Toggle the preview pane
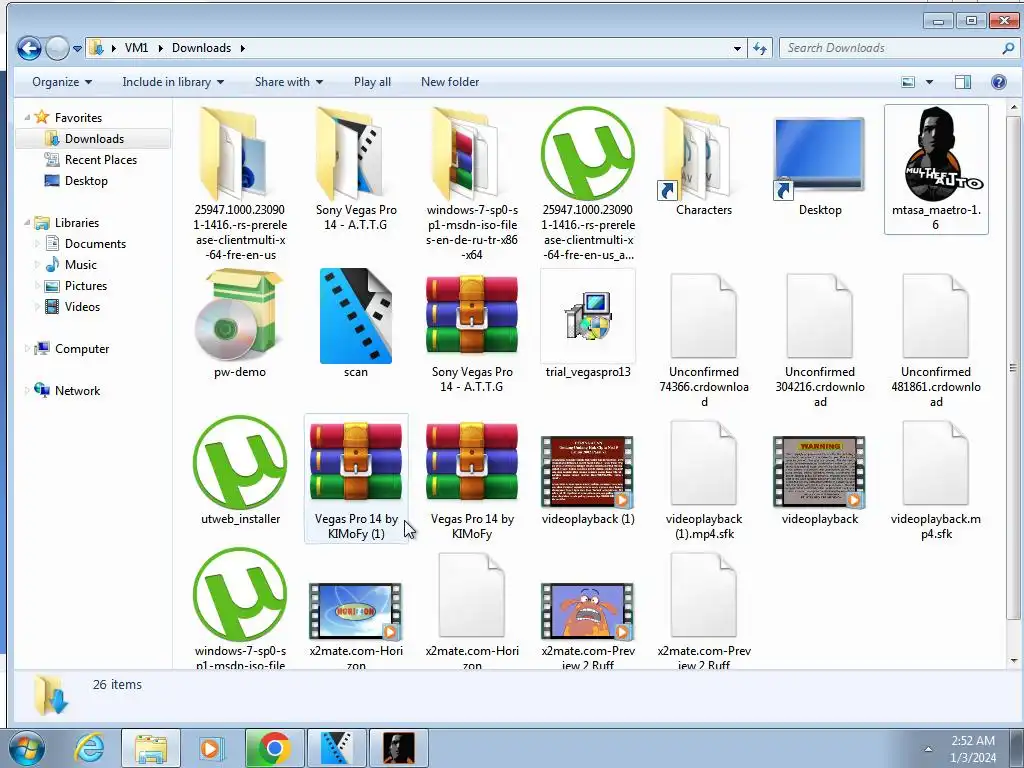Screen dimensions: 1024x768 (x=963, y=82)
